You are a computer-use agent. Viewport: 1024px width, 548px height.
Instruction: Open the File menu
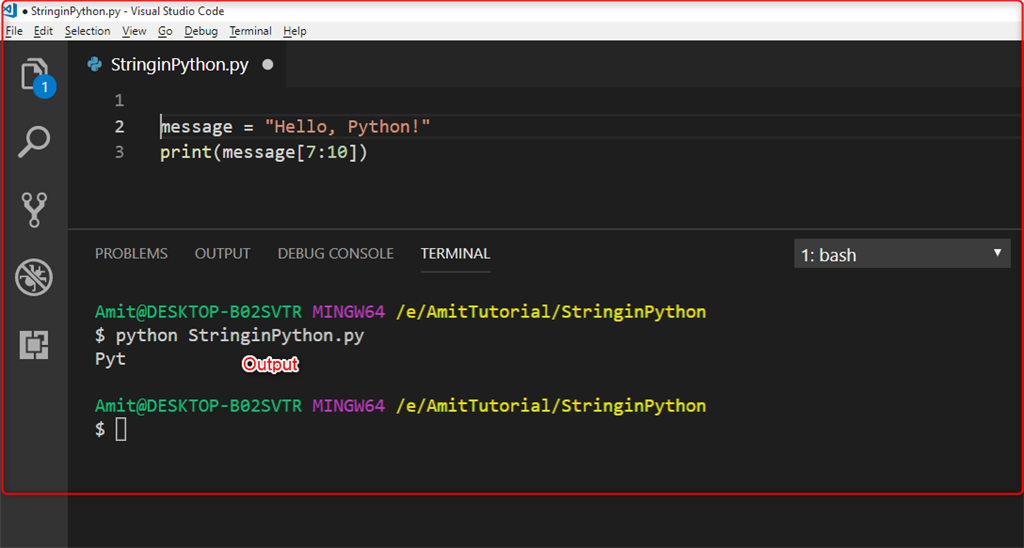14,31
